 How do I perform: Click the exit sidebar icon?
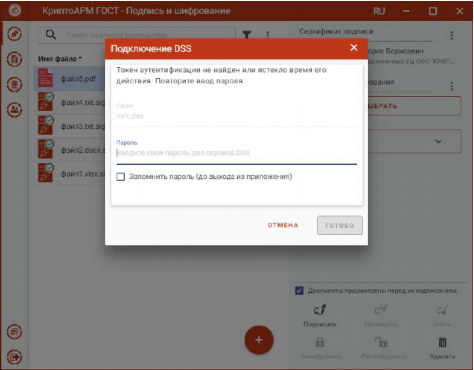(x=14, y=357)
